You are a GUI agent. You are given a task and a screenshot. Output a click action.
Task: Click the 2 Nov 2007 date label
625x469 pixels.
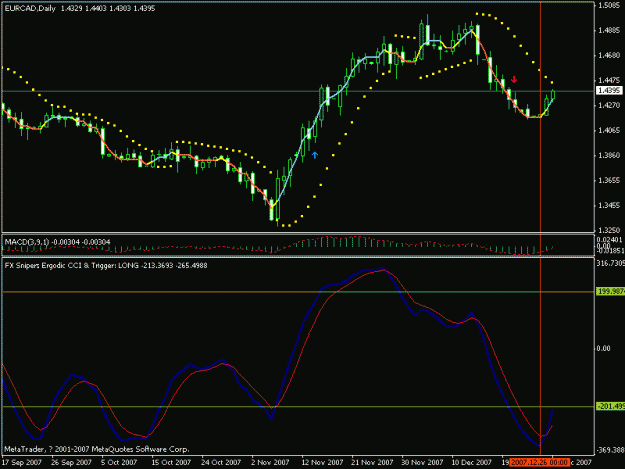270,462
